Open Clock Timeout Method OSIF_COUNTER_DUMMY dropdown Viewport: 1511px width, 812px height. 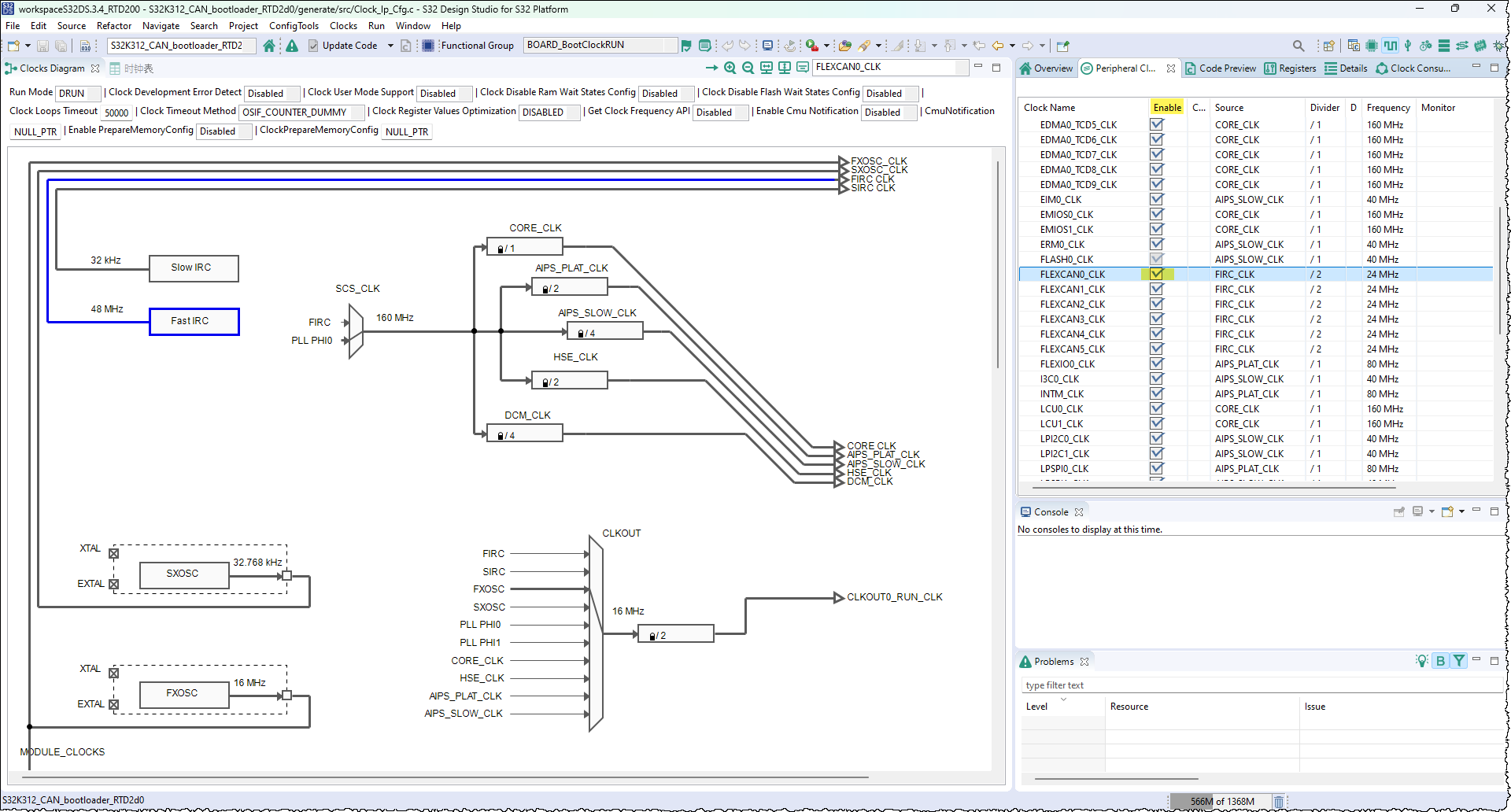click(301, 112)
